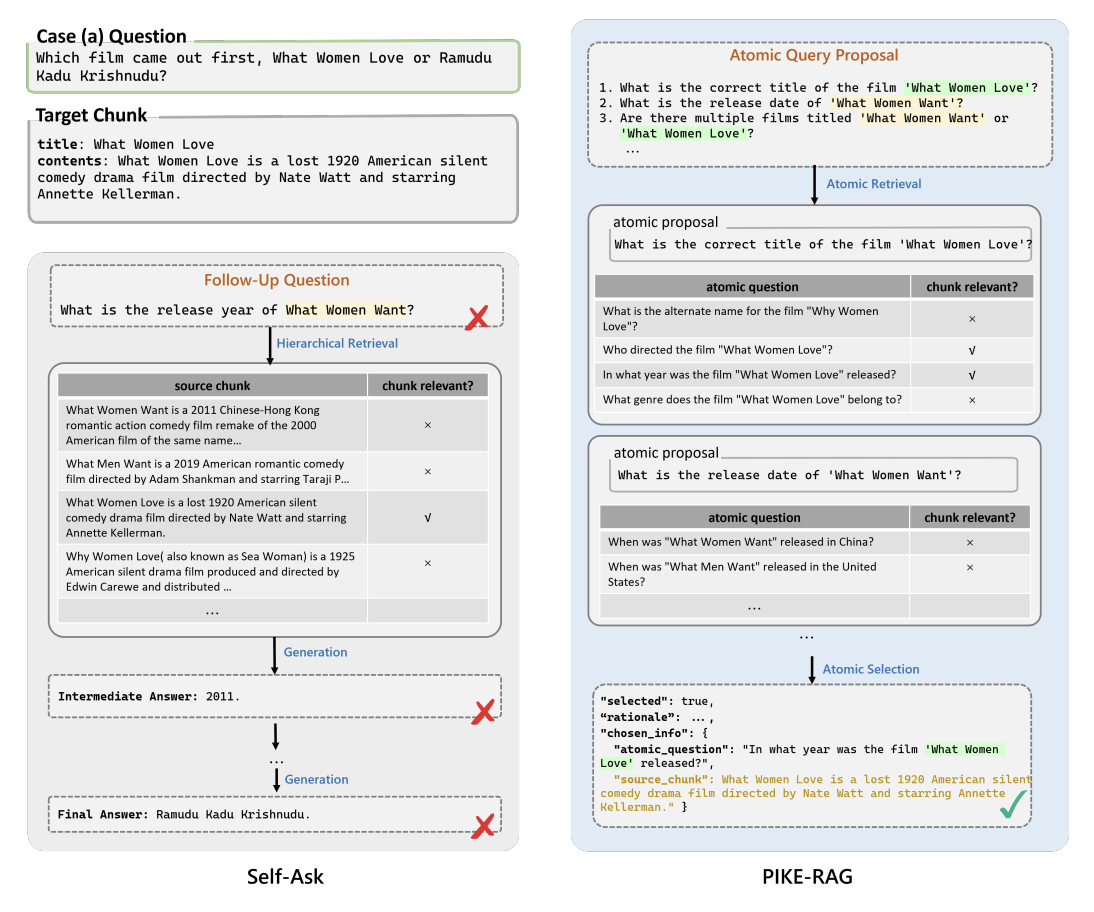Click the blue 'Atomic Retrieval' label
The width and height of the screenshot is (1094, 912).
click(x=874, y=184)
